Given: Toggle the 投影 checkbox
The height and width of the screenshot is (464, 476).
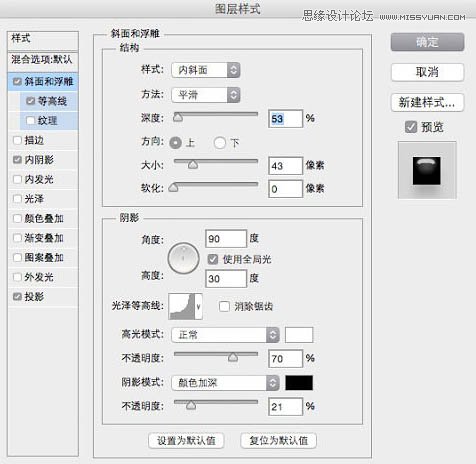Looking at the screenshot, I should [17, 296].
